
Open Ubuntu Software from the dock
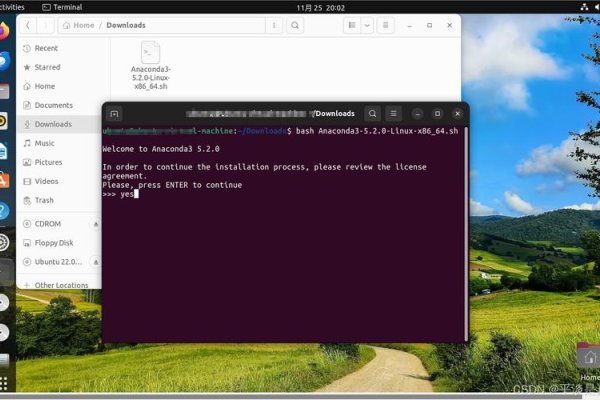3,181
